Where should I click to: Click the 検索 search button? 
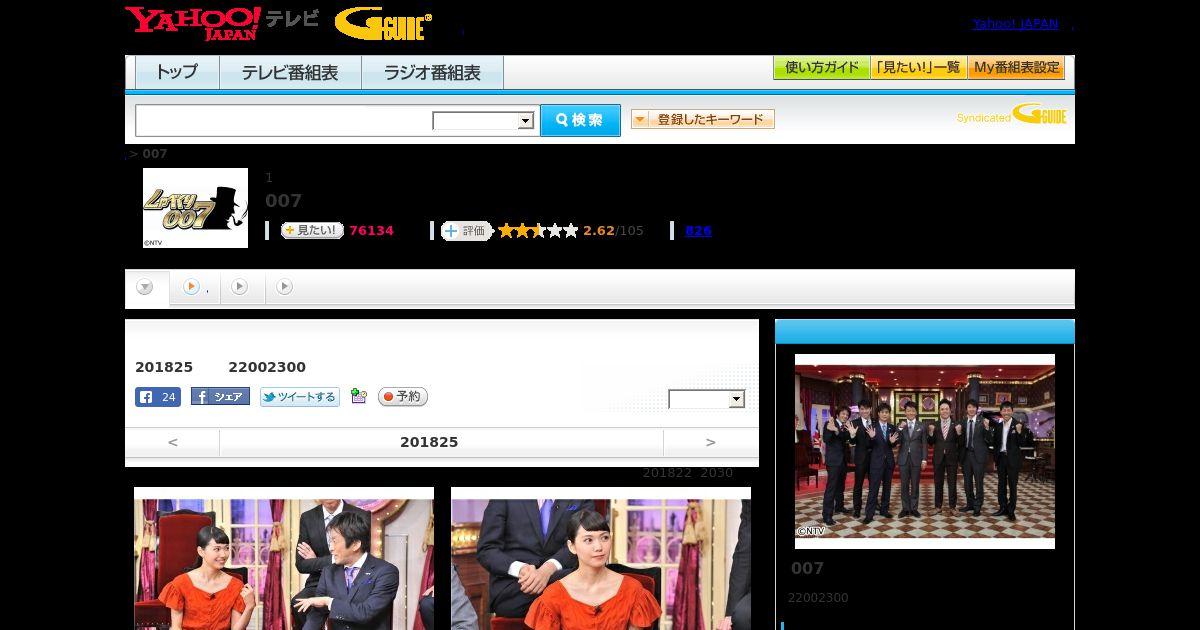point(580,120)
